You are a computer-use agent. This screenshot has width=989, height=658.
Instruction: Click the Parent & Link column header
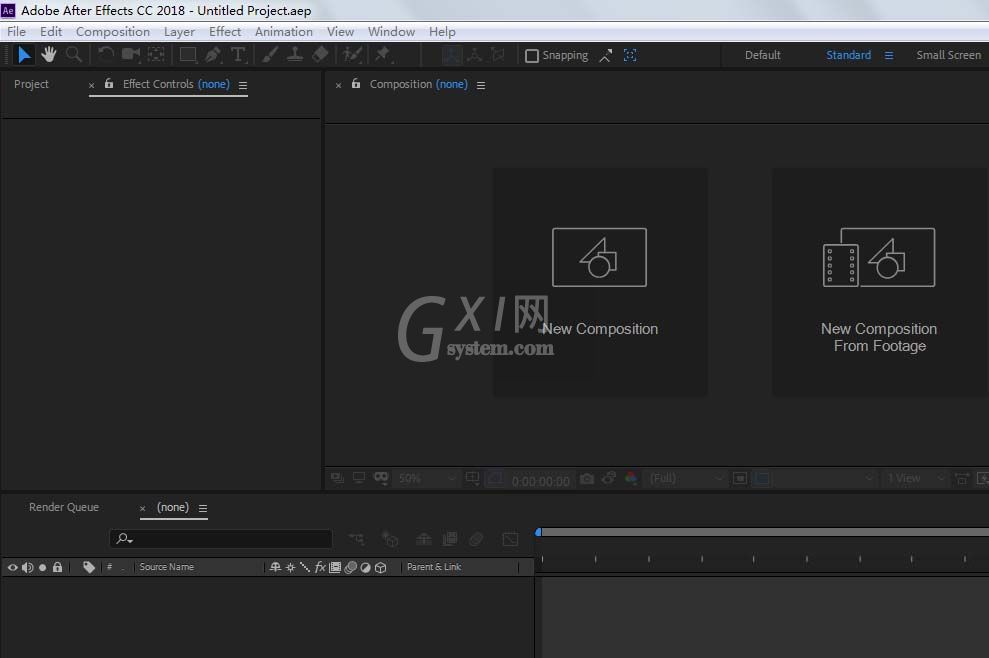point(434,567)
